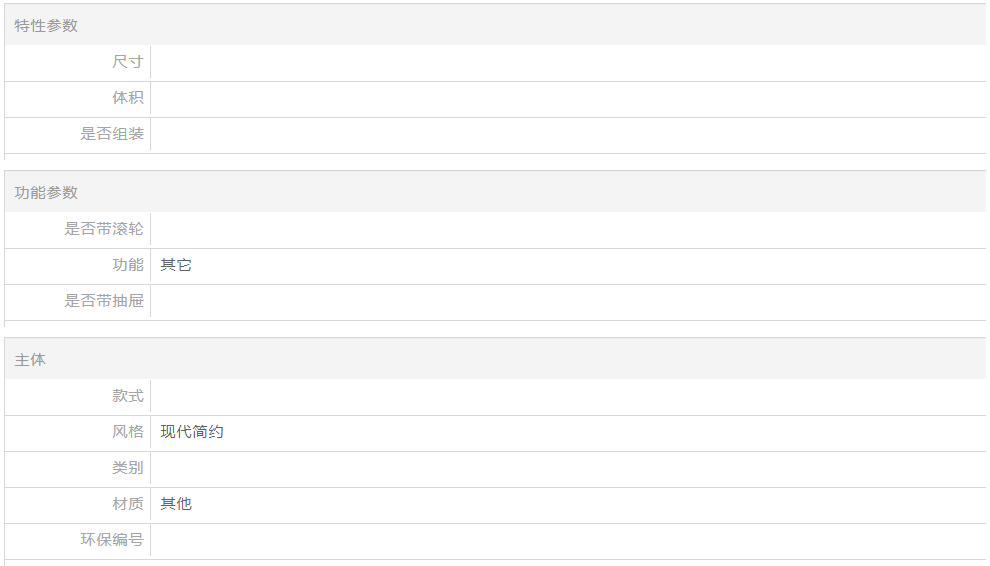Select the 类别 row label
This screenshot has width=990, height=566.
(128, 468)
